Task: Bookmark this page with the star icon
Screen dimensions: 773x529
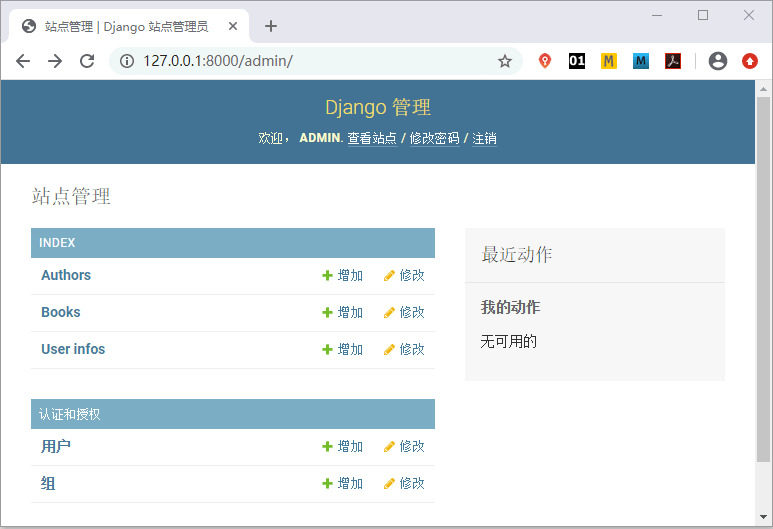Action: tap(504, 61)
